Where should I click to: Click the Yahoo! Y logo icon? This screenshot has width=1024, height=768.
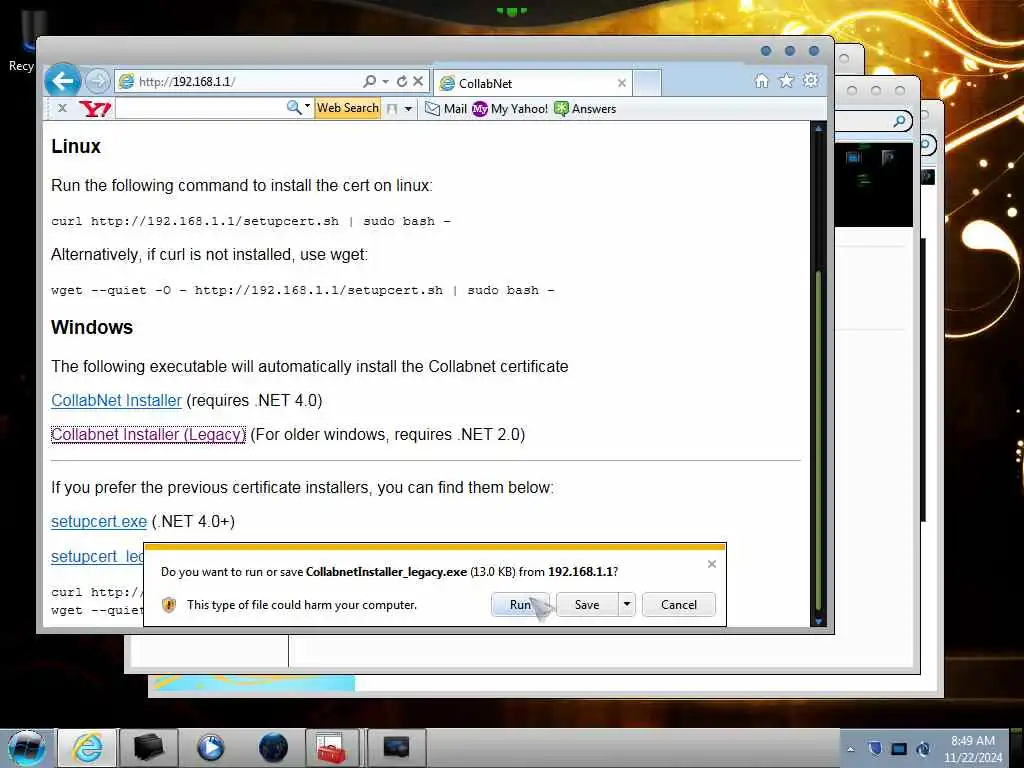[x=95, y=108]
